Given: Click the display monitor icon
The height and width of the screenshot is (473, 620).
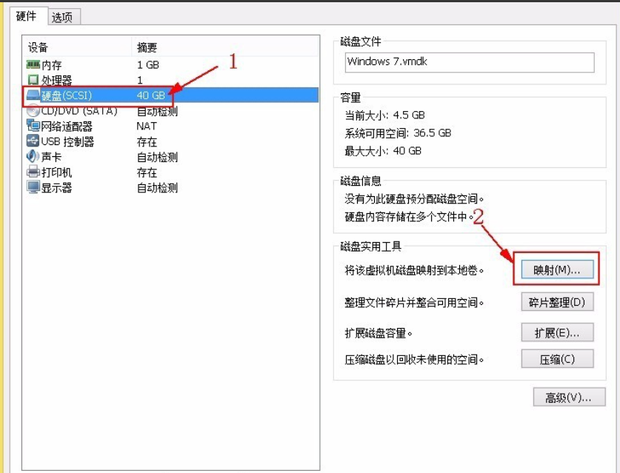Looking at the screenshot, I should [x=33, y=187].
